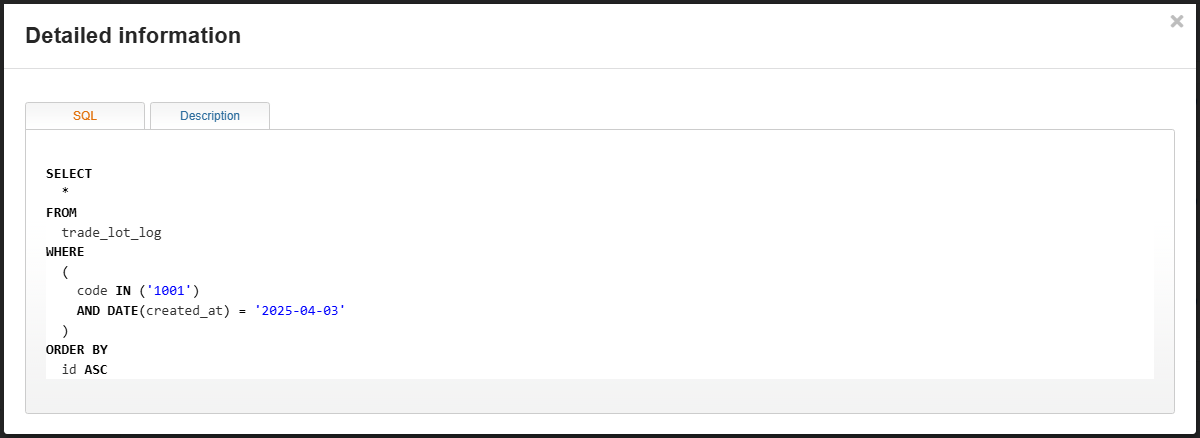Click the '2025-04-03' date string
1200x438 pixels.
click(x=299, y=311)
